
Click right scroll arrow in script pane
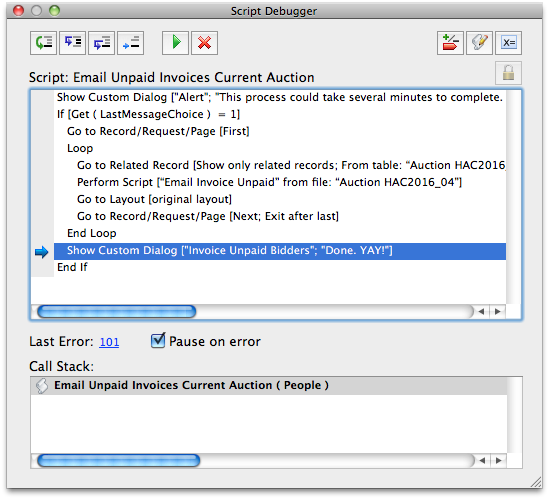[x=498, y=312]
